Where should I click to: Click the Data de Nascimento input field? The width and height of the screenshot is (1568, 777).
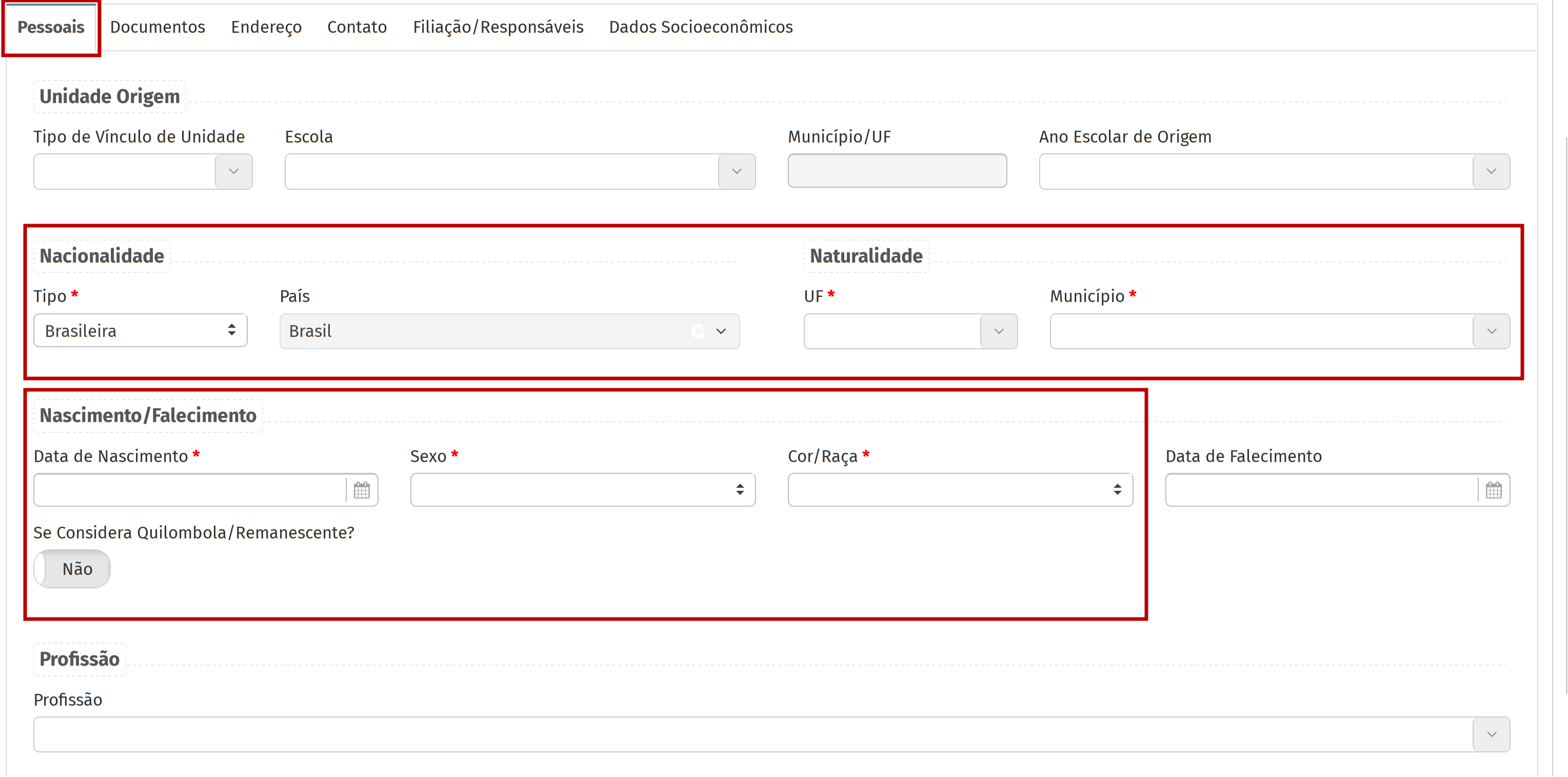189,490
